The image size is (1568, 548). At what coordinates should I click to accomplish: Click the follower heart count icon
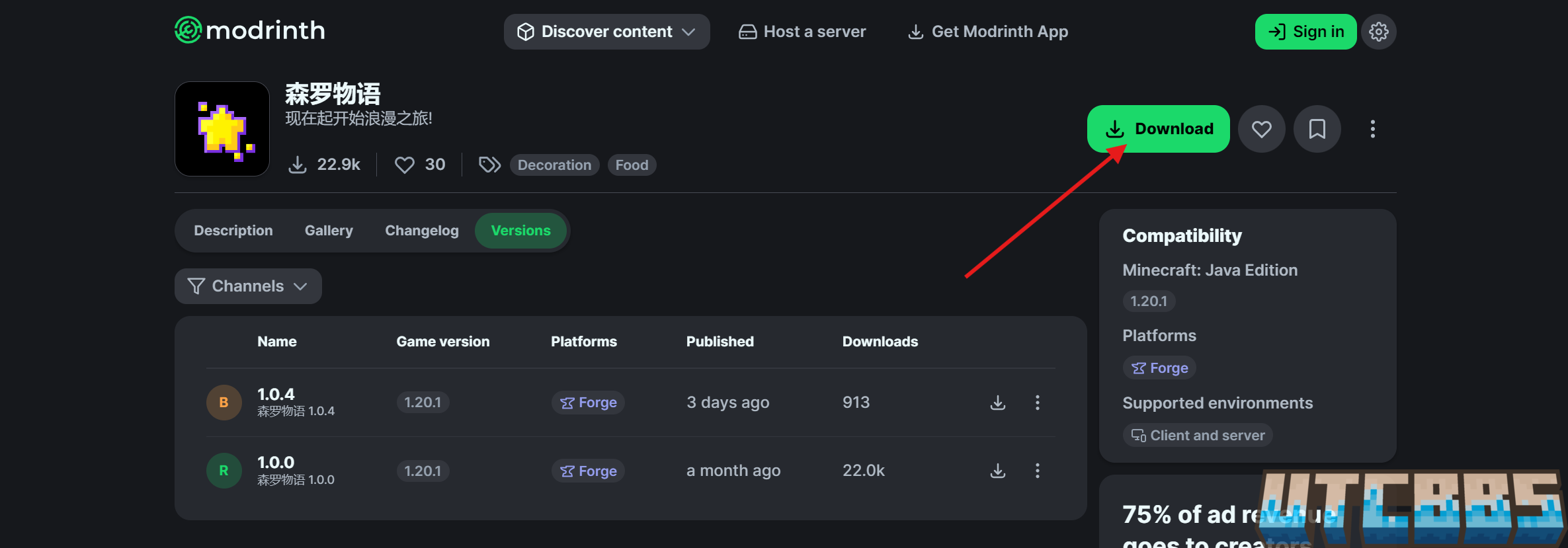point(404,165)
